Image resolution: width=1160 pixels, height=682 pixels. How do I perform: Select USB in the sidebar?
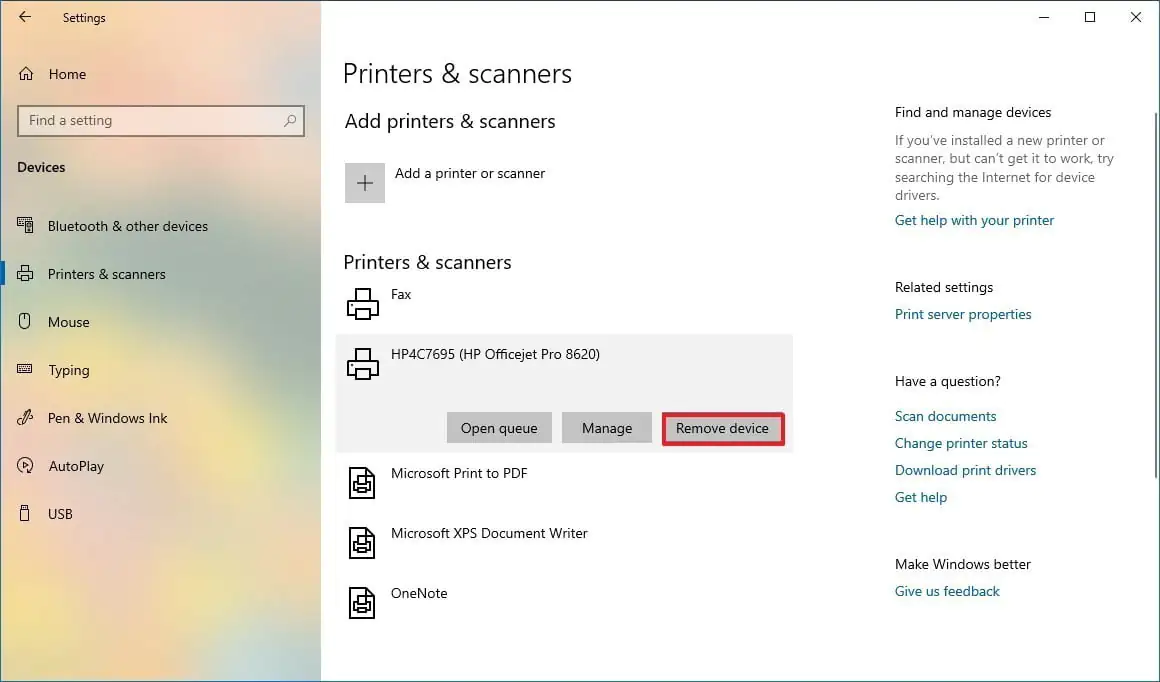click(x=60, y=514)
